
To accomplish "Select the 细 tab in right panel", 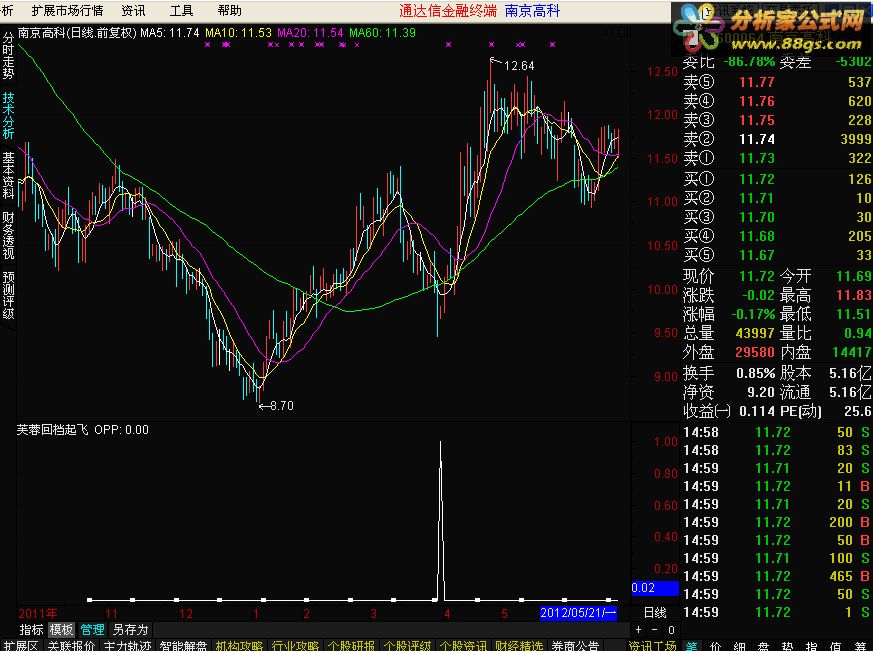I will pos(739,646).
